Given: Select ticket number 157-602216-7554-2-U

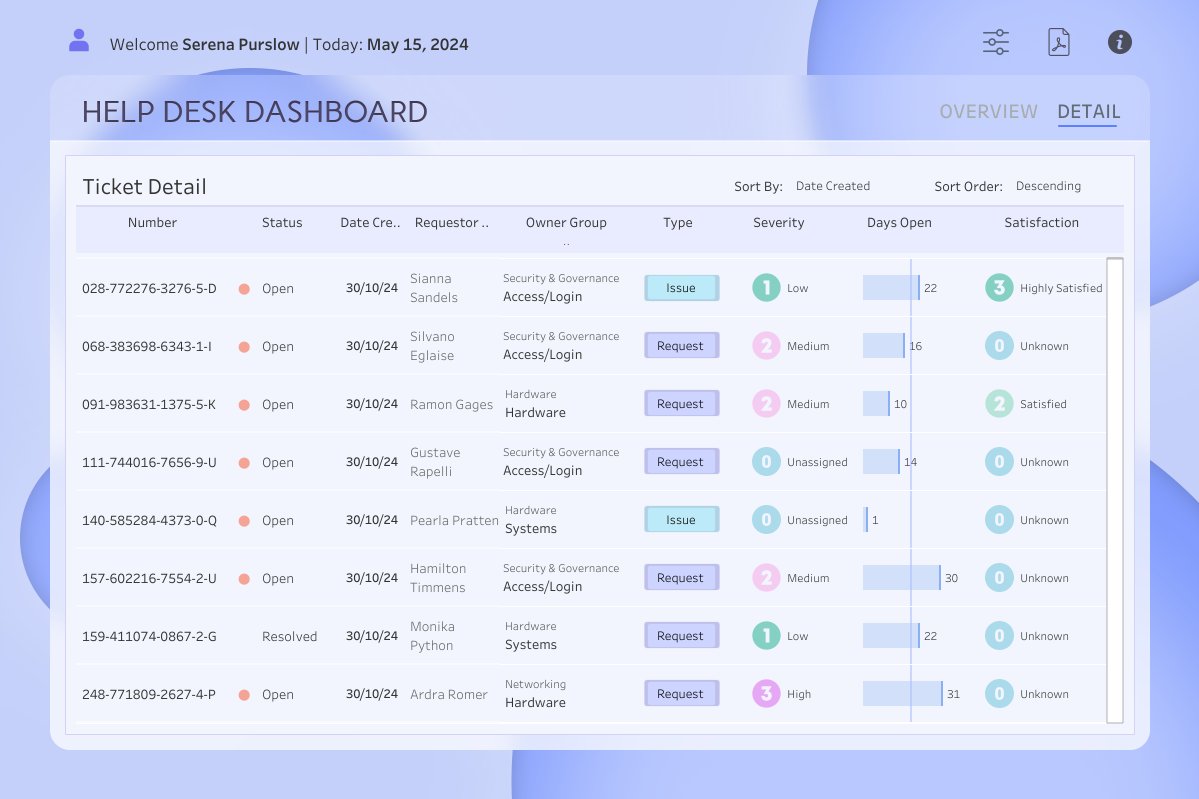Looking at the screenshot, I should pyautogui.click(x=149, y=578).
